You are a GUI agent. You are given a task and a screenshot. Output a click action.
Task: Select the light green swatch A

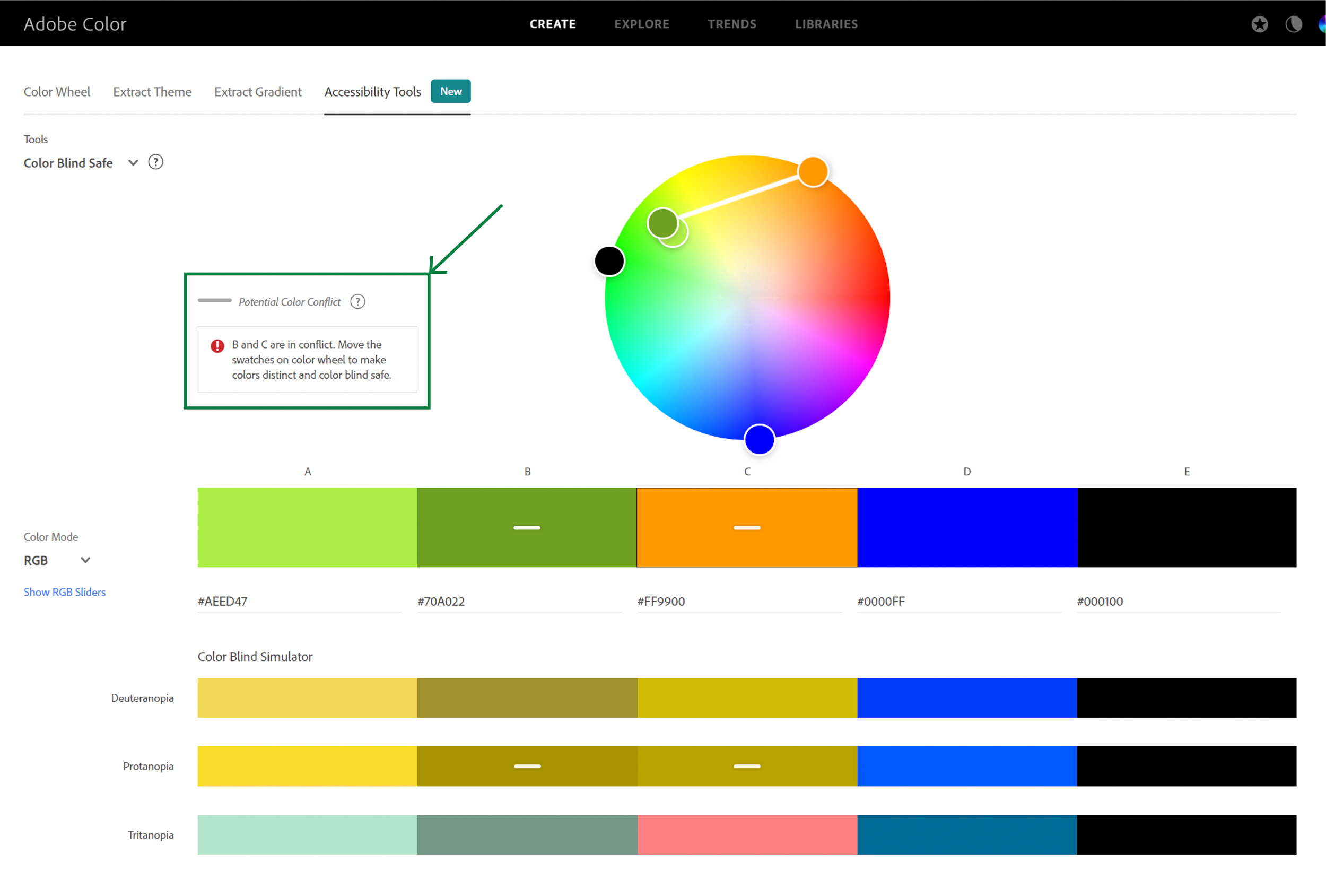(307, 527)
